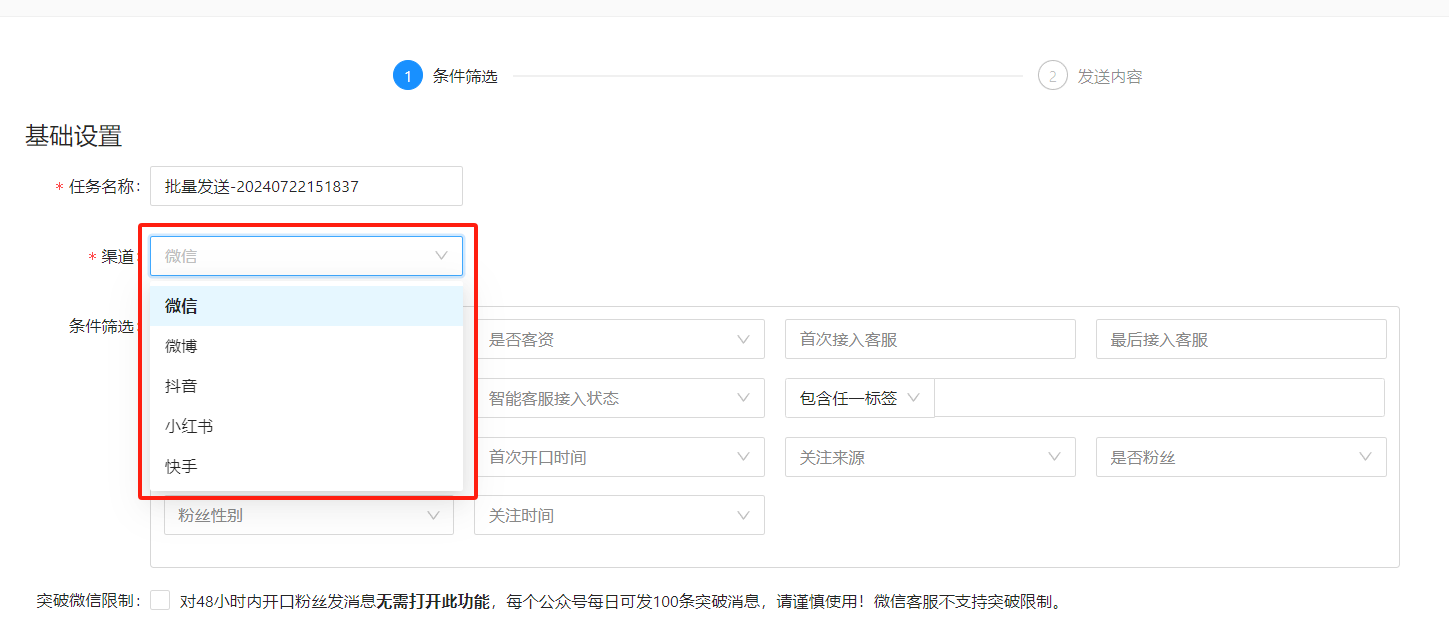Viewport: 1449px width, 639px height.
Task: Expand the 包含任一标签 selector
Action: coord(859,398)
